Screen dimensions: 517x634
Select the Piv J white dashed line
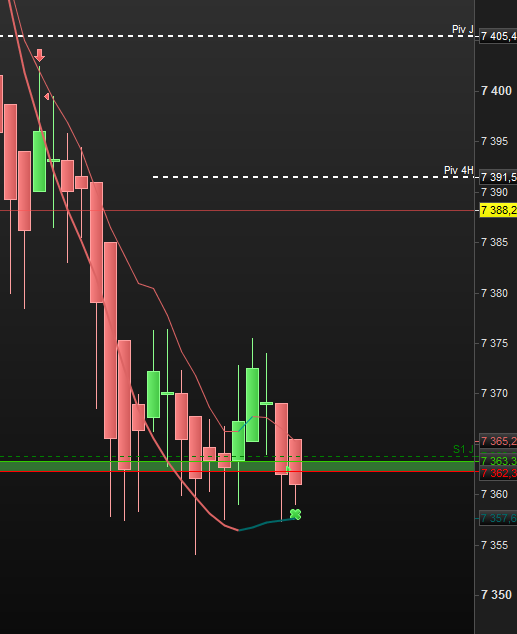tap(237, 36)
